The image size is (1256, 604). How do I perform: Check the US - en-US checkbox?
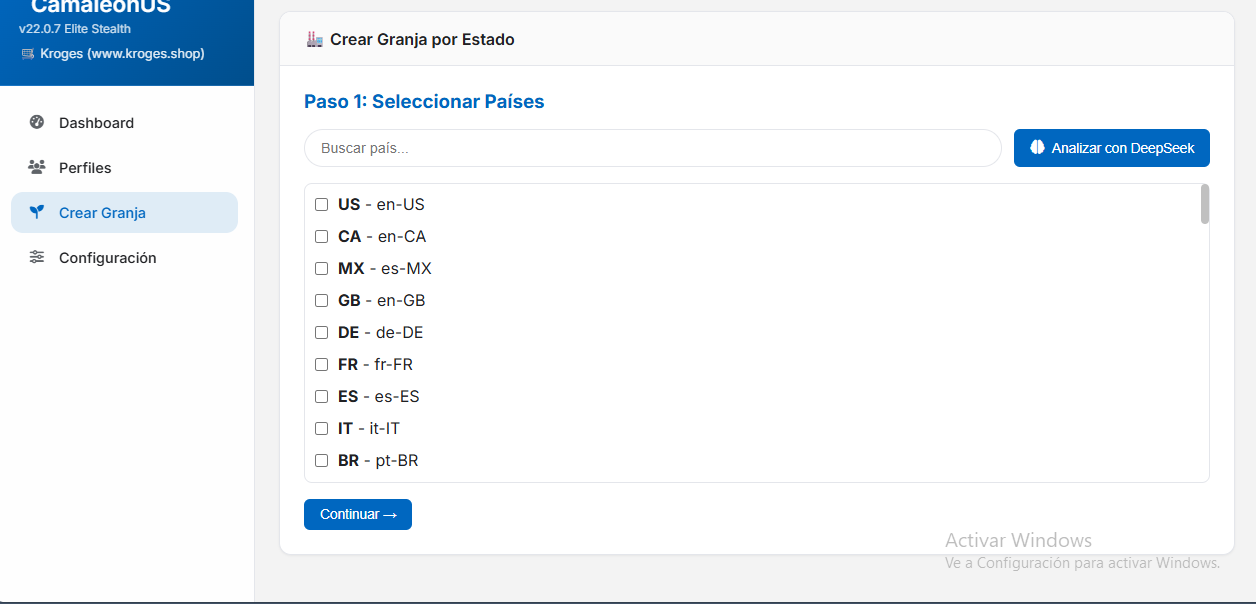click(x=322, y=205)
